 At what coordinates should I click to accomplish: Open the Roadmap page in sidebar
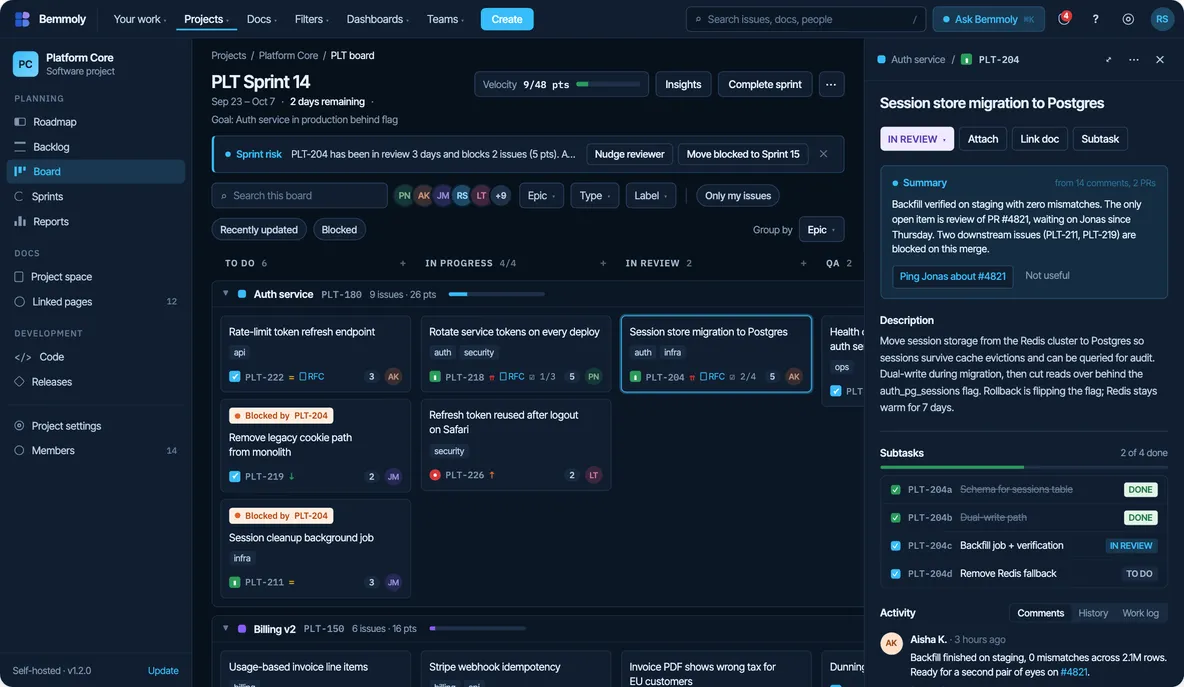(96, 122)
